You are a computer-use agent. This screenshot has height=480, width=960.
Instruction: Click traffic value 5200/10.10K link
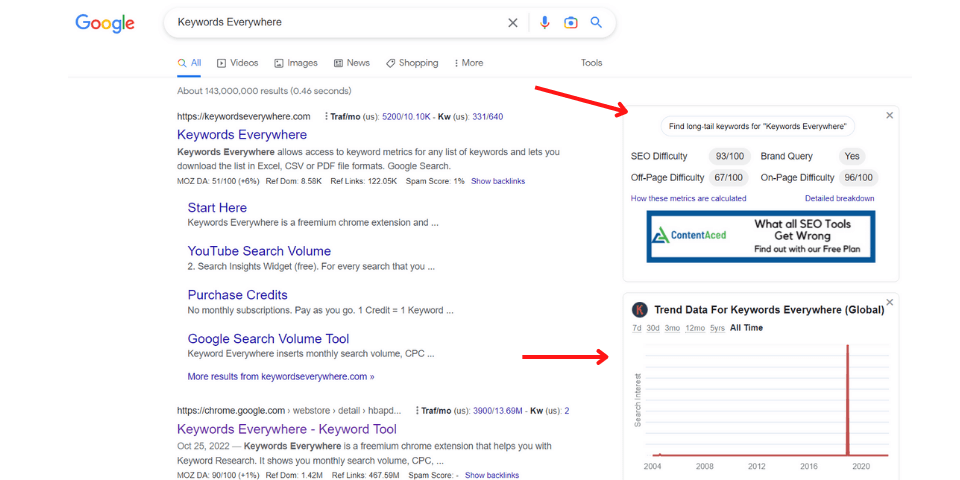tap(408, 116)
